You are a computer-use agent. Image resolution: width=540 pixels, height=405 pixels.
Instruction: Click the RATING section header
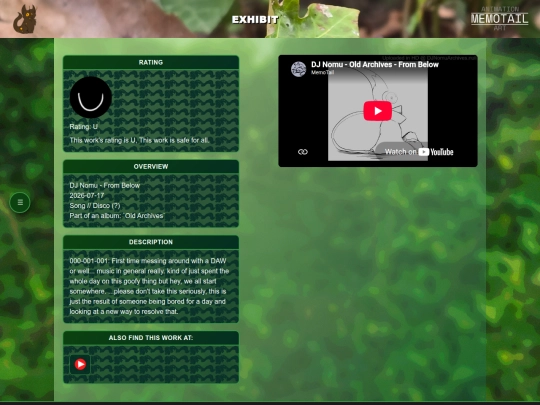point(151,62)
